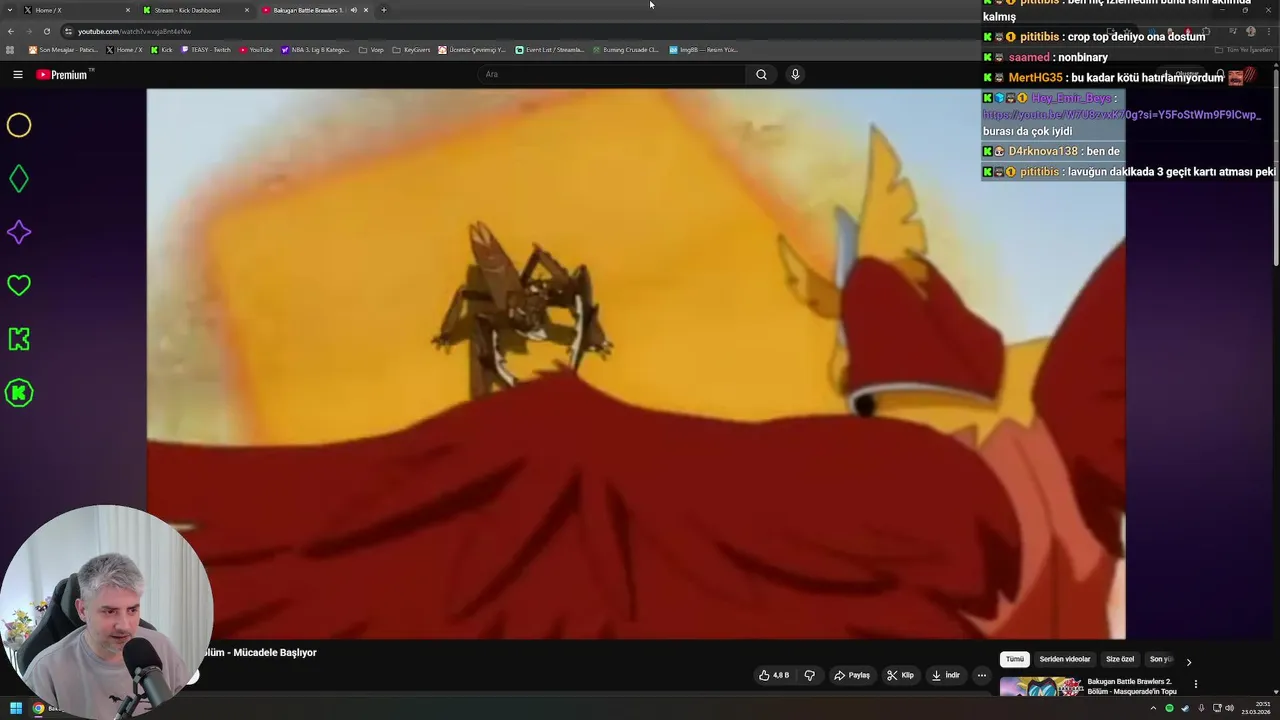
Task: Close the 'Home / X' browser tab
Action: point(128,10)
